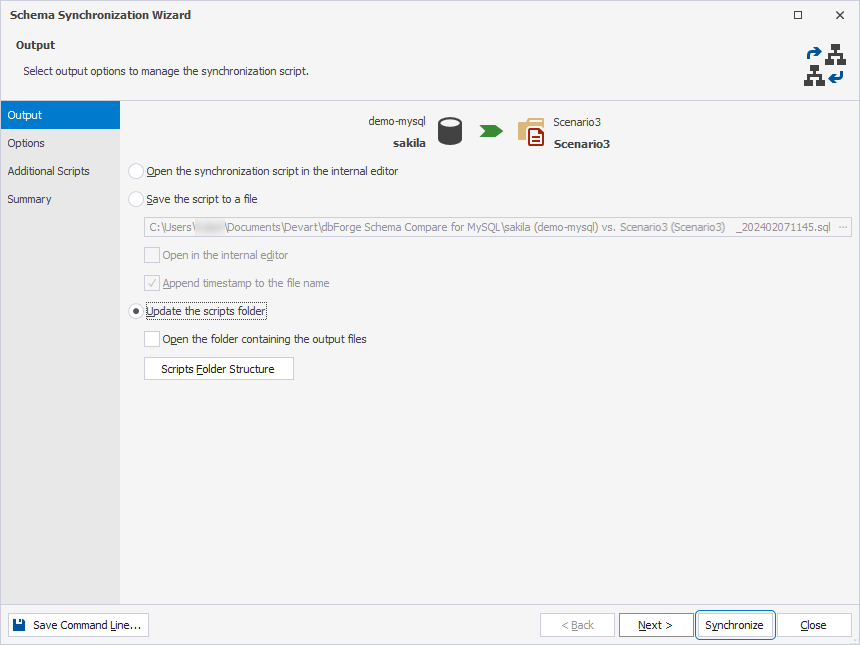Click the Synchronize button
This screenshot has width=860, height=645.
pyautogui.click(x=735, y=625)
